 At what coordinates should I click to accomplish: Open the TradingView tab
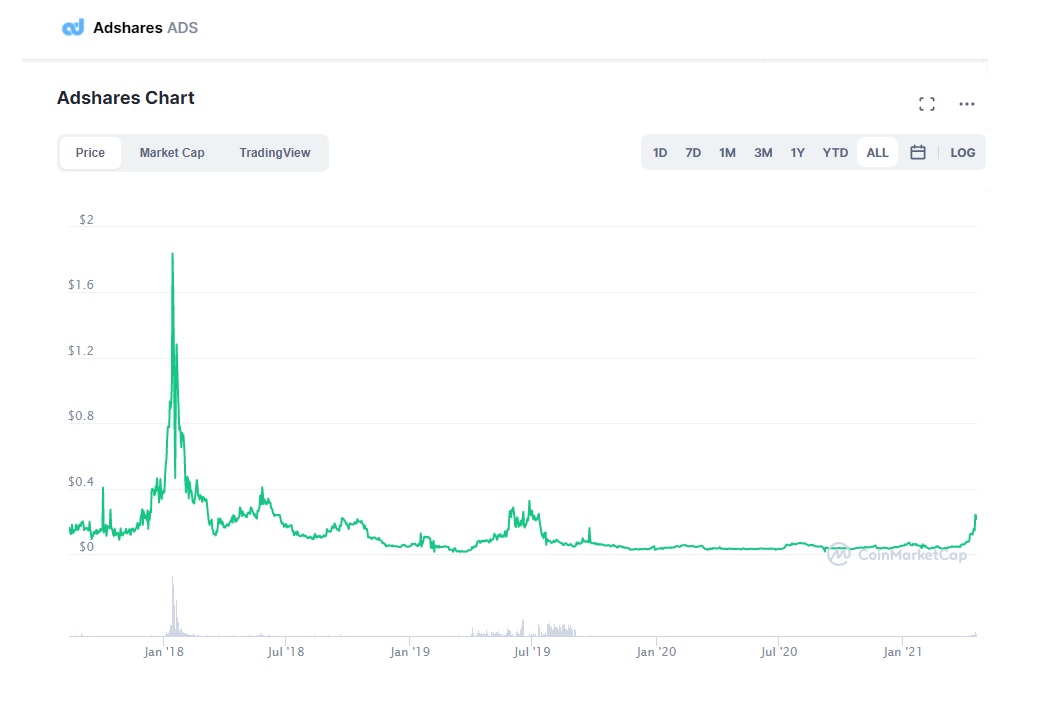coord(275,153)
